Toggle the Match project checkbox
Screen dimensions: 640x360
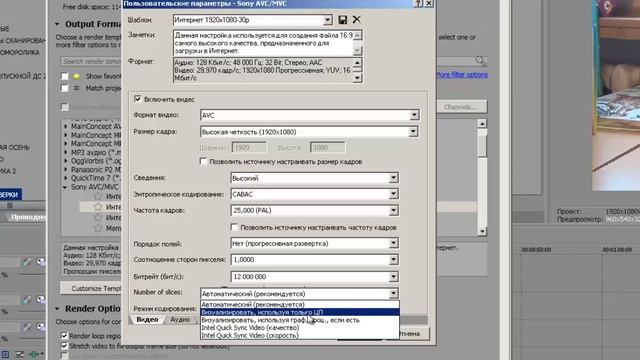click(64, 88)
